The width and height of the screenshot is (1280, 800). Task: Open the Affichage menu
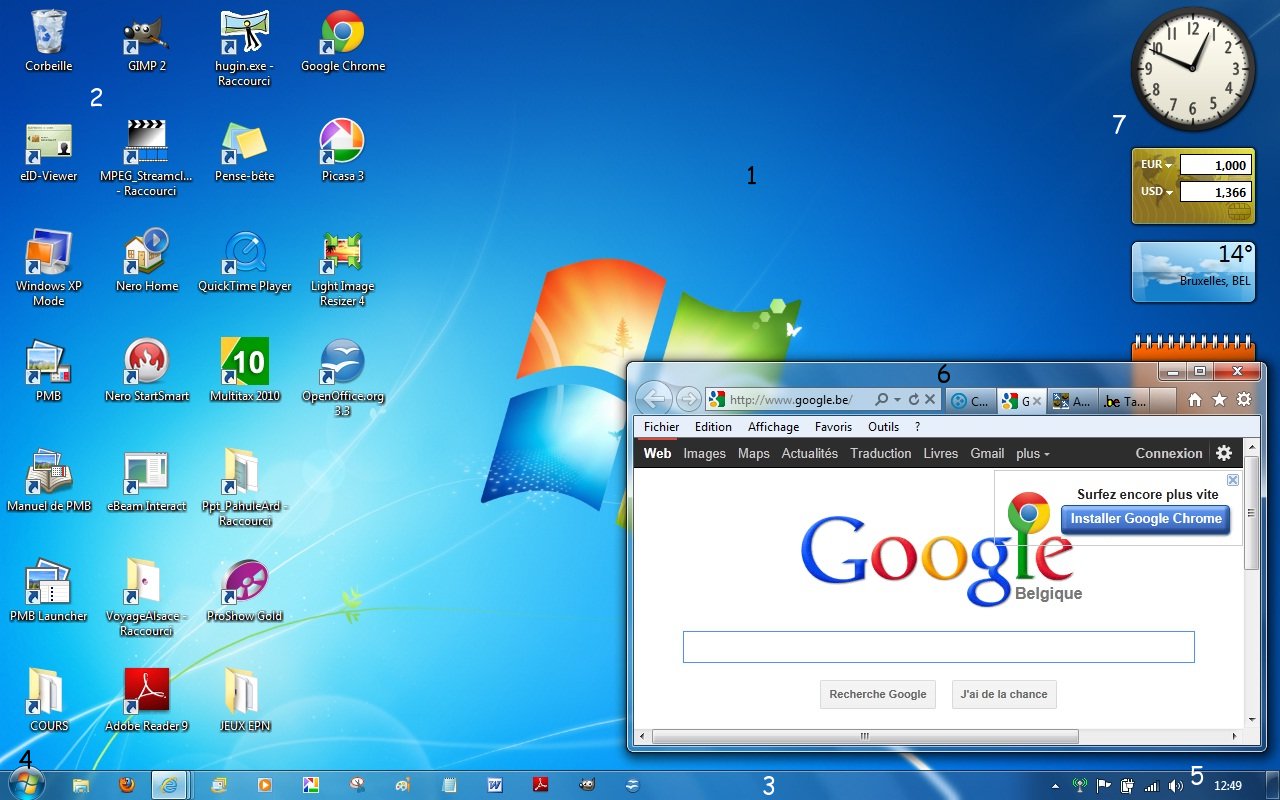pos(773,427)
